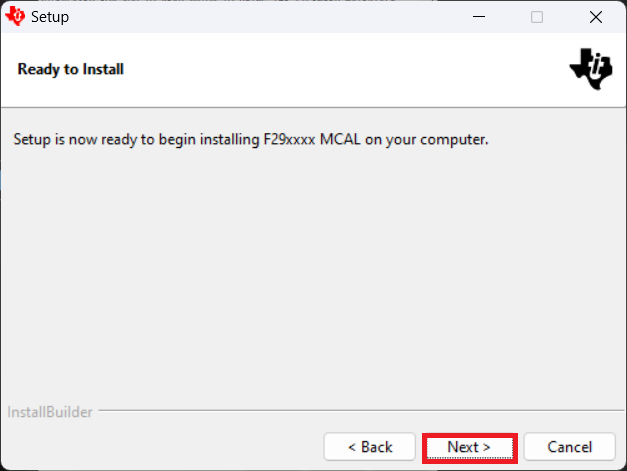Click the separator line beside InstallBuilder
The height and width of the screenshot is (471, 627).
(350, 412)
